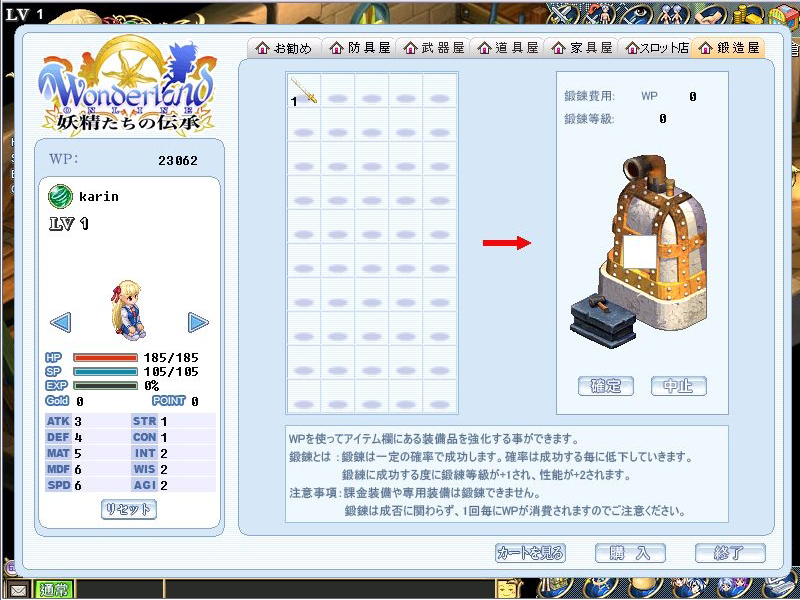Click the SPD stat label
The width and height of the screenshot is (800, 600).
click(x=58, y=485)
